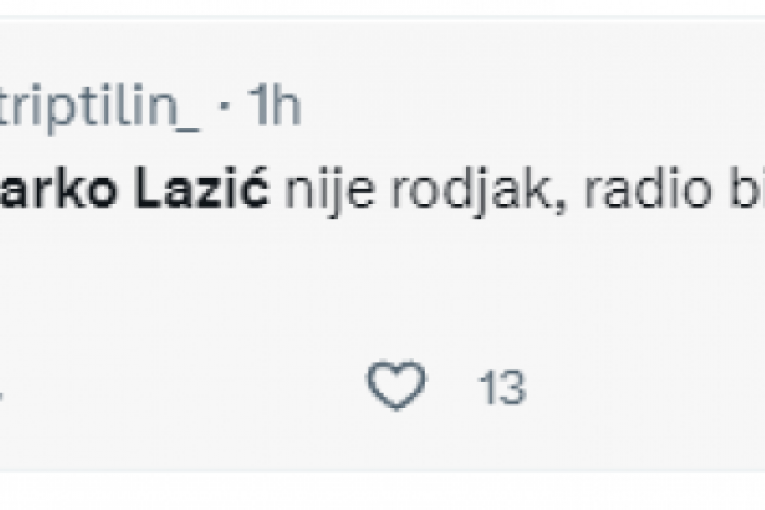
Task: Click the white strip above the tweet card
Action: pos(380,8)
